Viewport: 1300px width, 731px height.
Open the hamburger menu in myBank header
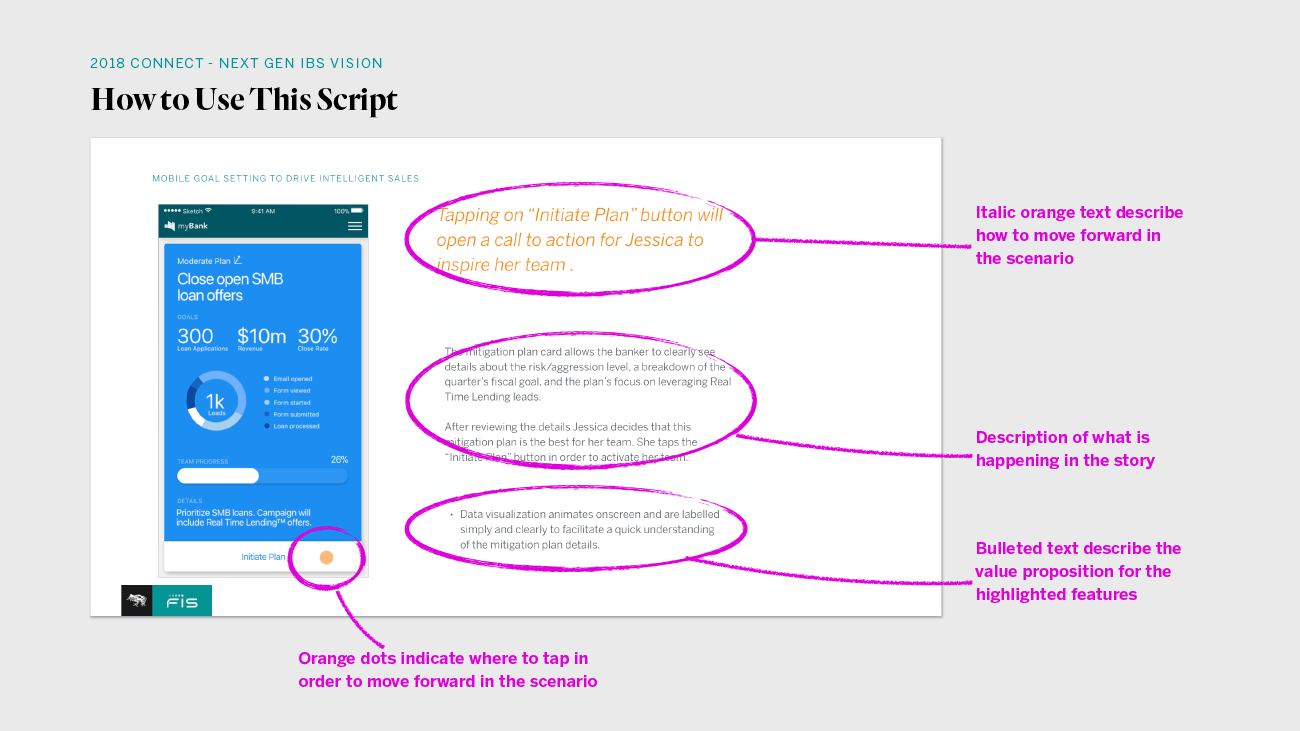pos(355,226)
